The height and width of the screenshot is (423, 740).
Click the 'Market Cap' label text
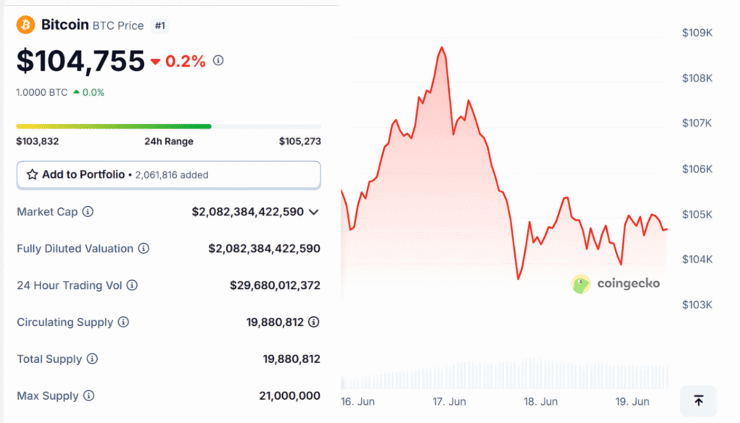click(x=47, y=212)
